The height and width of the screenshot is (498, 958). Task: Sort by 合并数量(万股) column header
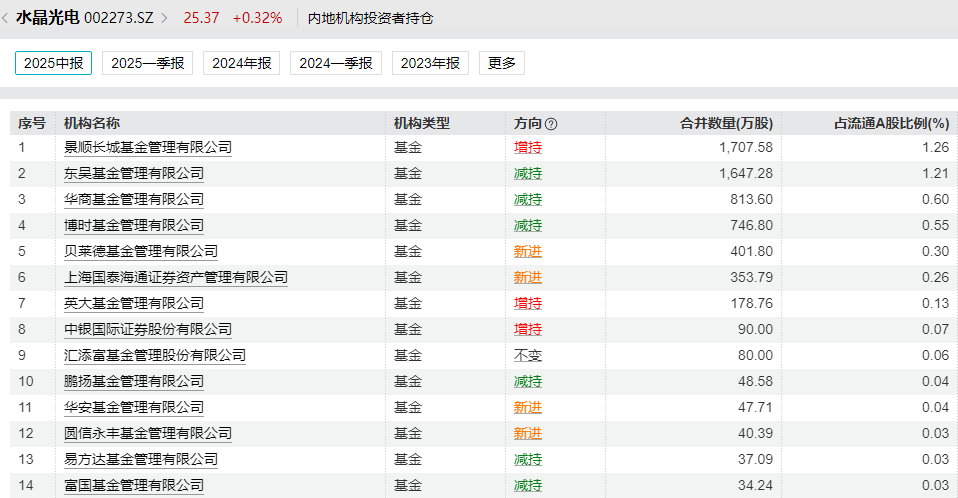click(x=726, y=123)
